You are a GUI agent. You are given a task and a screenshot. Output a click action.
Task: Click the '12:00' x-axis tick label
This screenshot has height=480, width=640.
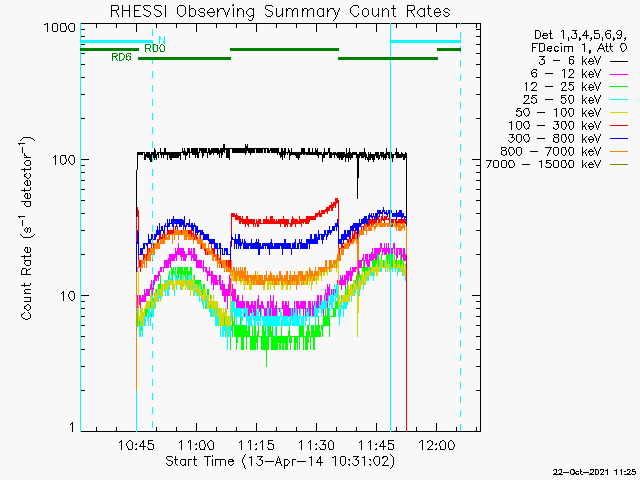click(436, 445)
